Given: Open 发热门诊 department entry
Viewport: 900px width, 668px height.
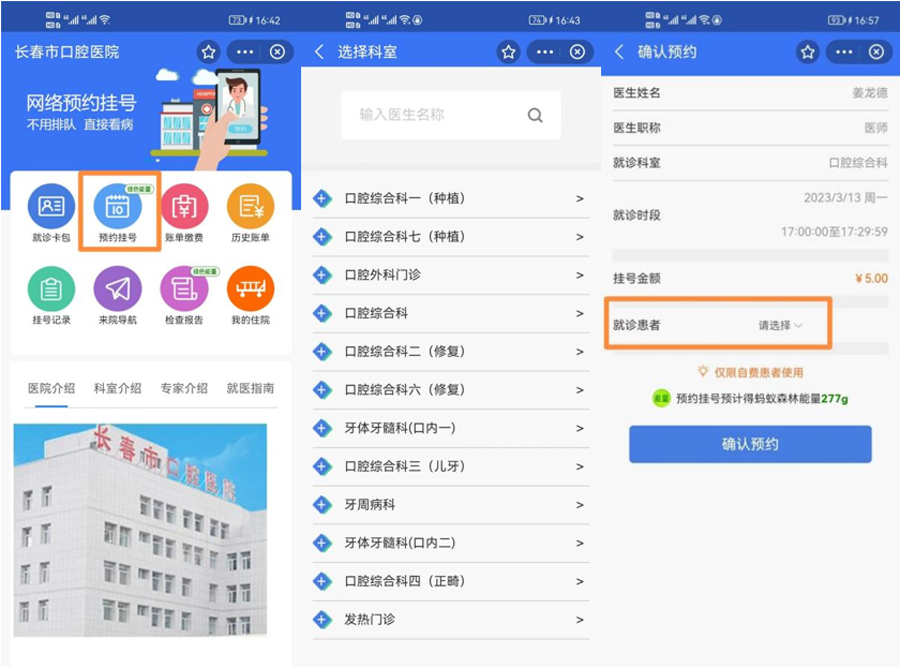Looking at the screenshot, I should (x=450, y=620).
